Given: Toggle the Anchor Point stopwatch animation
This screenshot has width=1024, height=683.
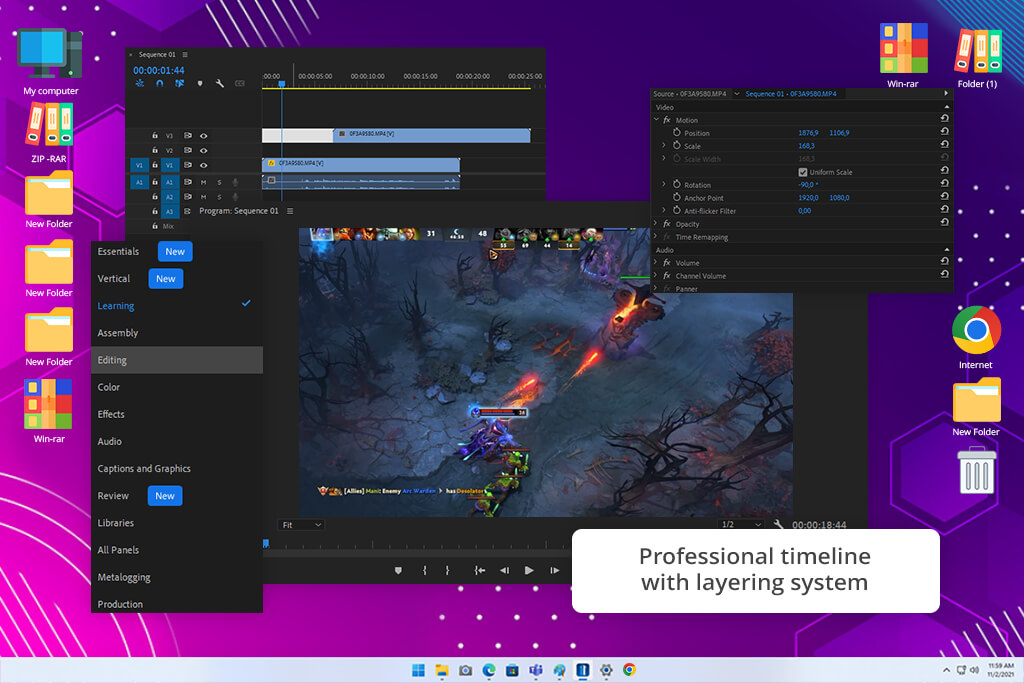Looking at the screenshot, I should point(677,197).
